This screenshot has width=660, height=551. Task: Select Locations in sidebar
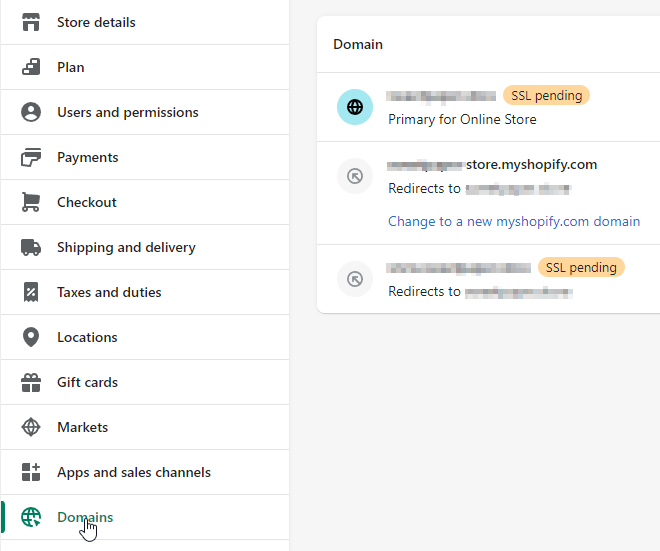pos(145,337)
